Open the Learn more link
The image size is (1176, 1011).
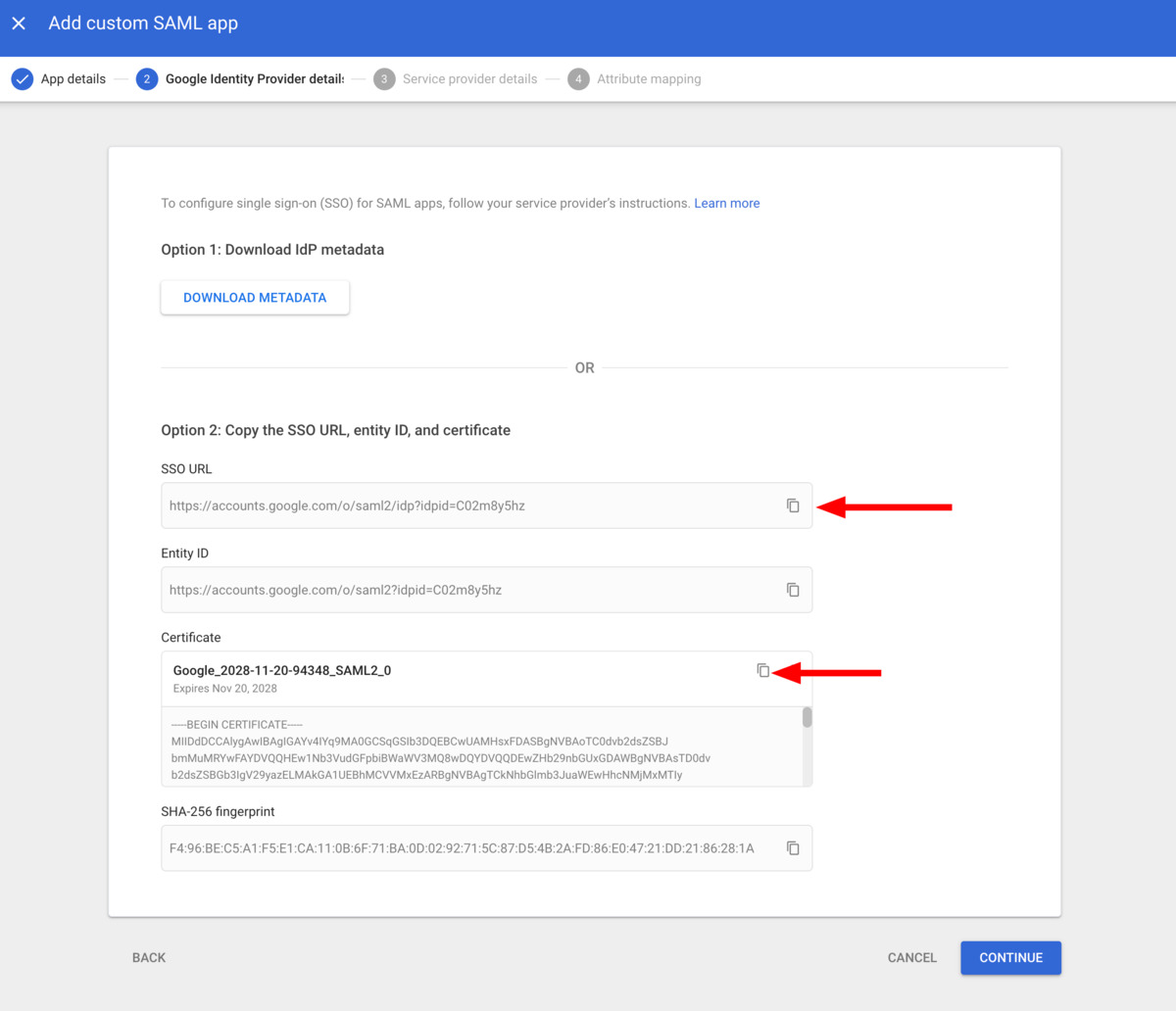(726, 204)
